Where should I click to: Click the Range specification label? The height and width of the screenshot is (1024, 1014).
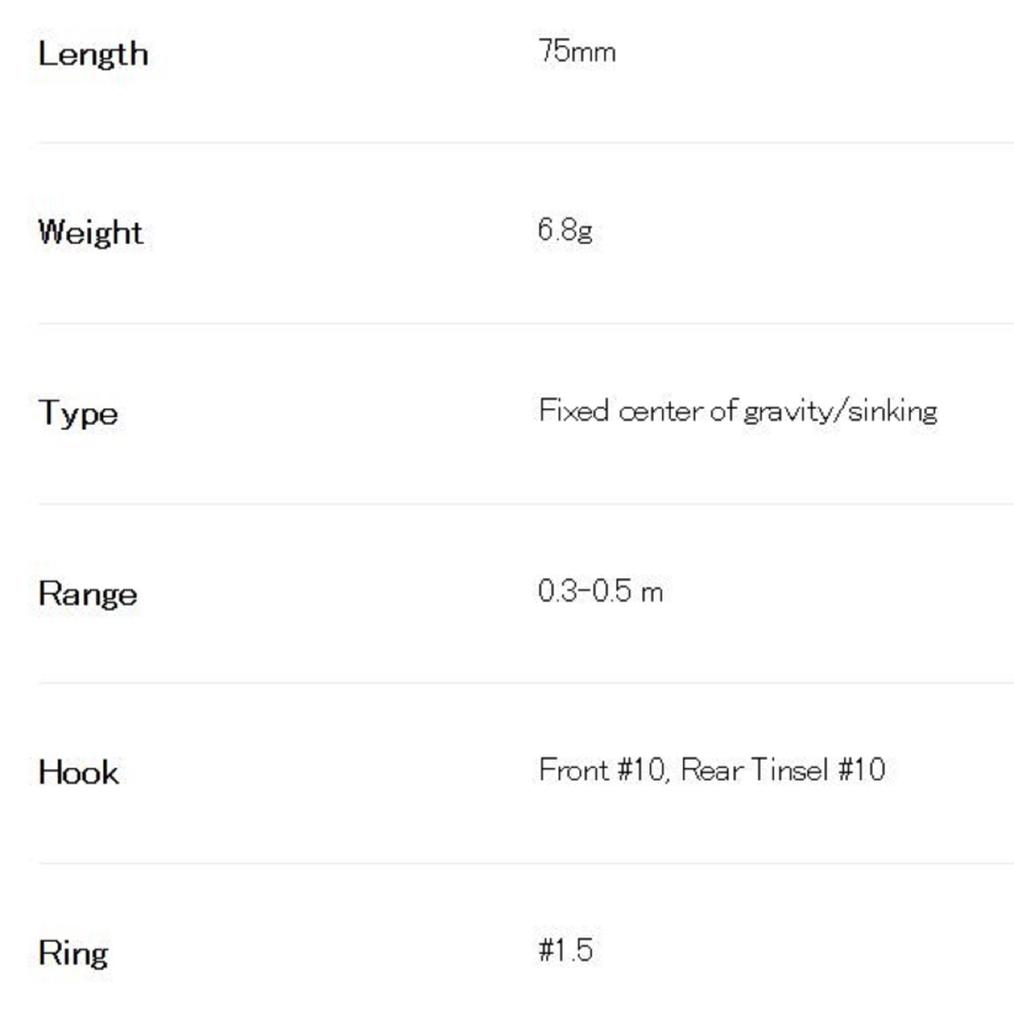(x=87, y=593)
